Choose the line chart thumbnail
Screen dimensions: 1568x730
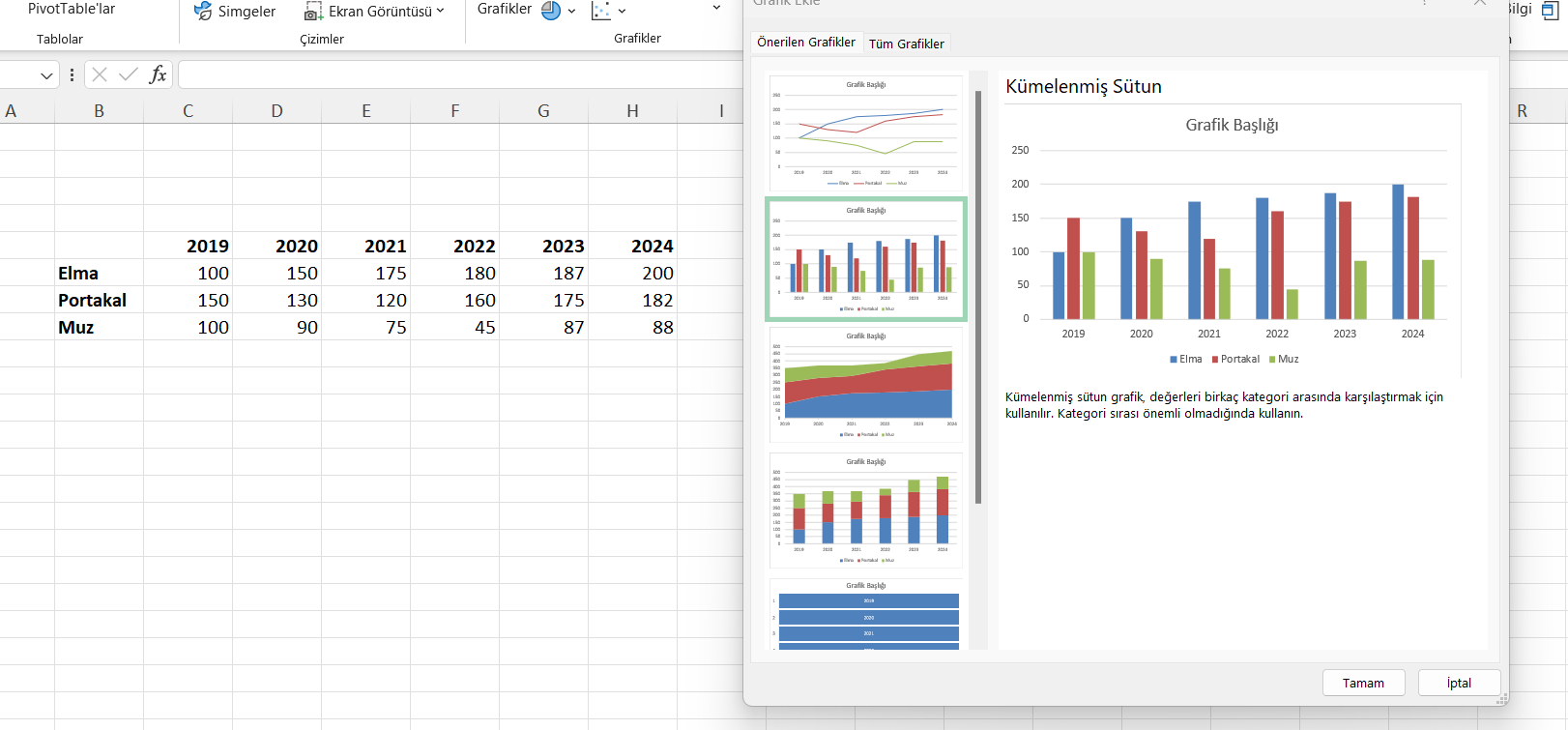[866, 133]
